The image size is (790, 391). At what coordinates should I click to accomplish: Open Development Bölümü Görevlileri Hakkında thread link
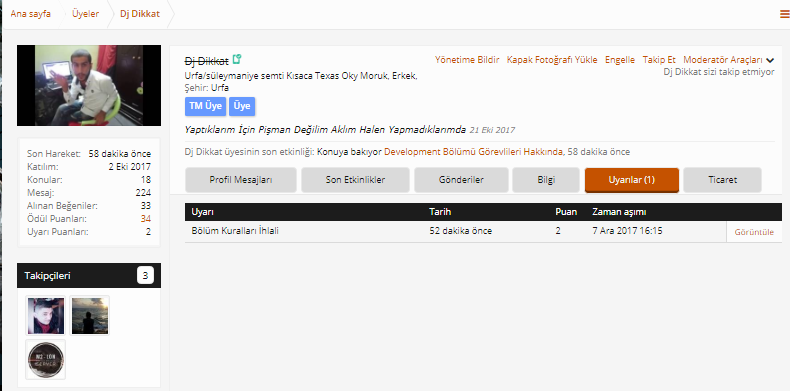click(474, 152)
